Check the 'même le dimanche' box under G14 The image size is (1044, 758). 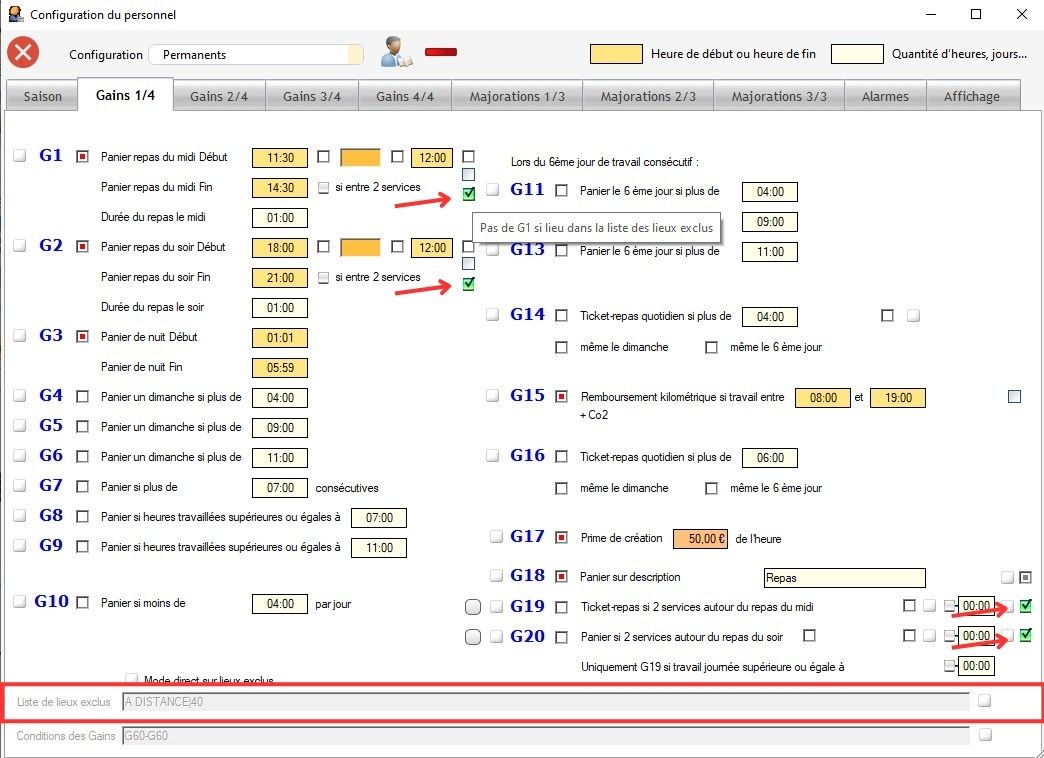click(x=562, y=348)
